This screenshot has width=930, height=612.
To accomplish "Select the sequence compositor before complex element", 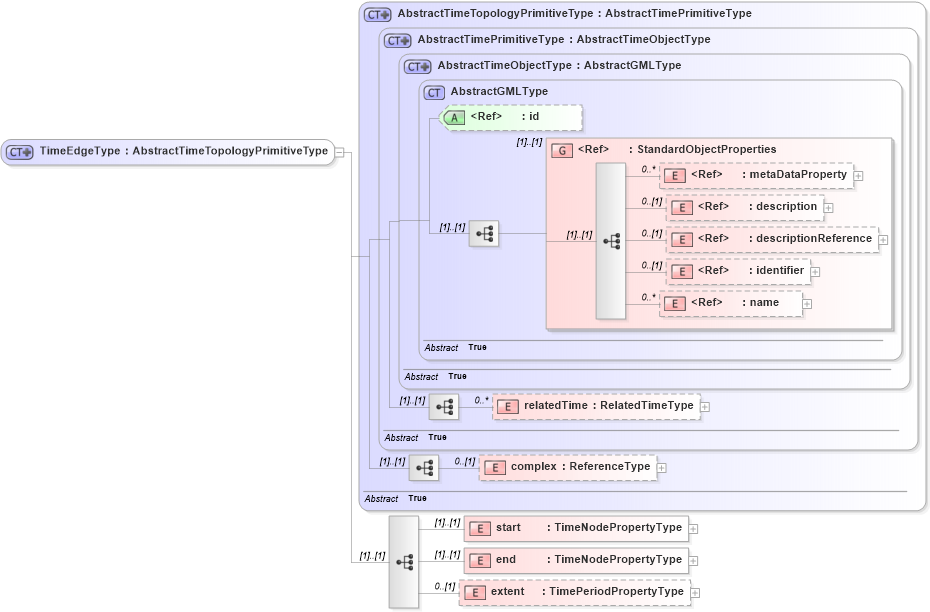I will 423,468.
